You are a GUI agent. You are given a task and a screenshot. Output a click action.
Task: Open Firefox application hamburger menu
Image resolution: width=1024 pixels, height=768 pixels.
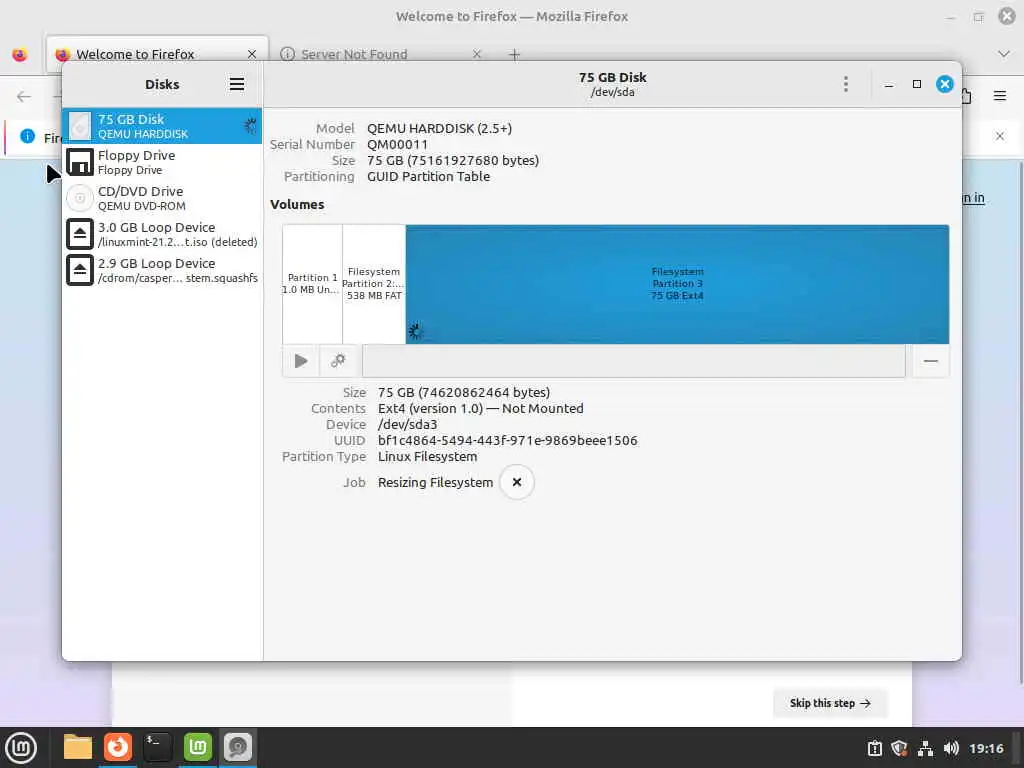tap(999, 96)
